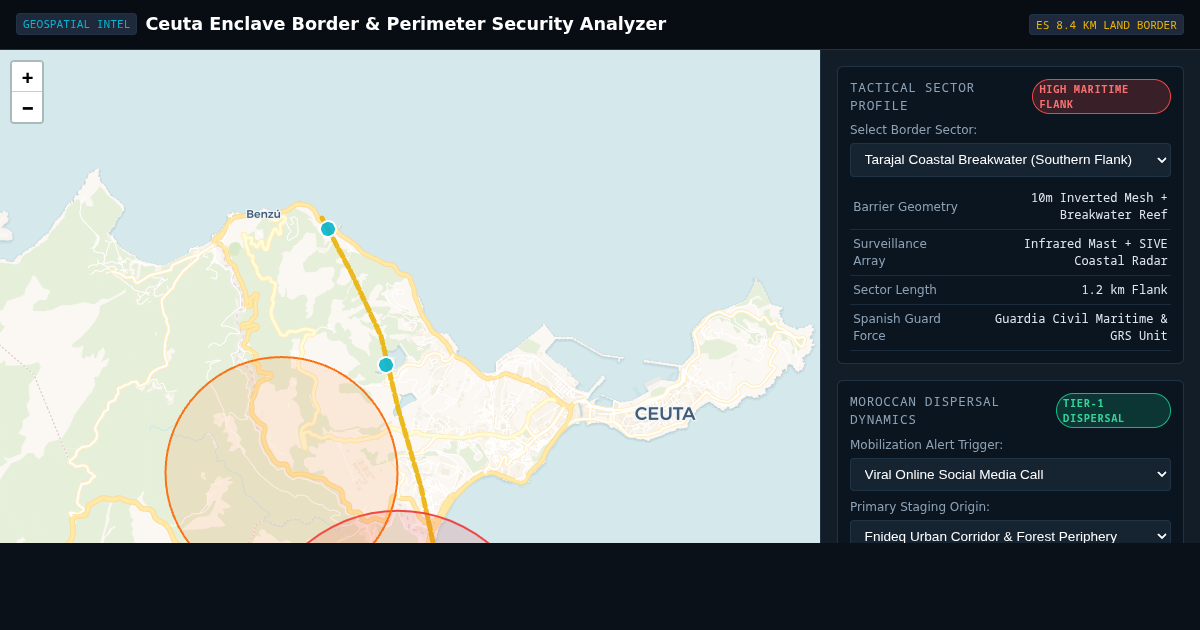
Task: Open the Primary Staging Origin dropdown
Action: pyautogui.click(x=1010, y=532)
